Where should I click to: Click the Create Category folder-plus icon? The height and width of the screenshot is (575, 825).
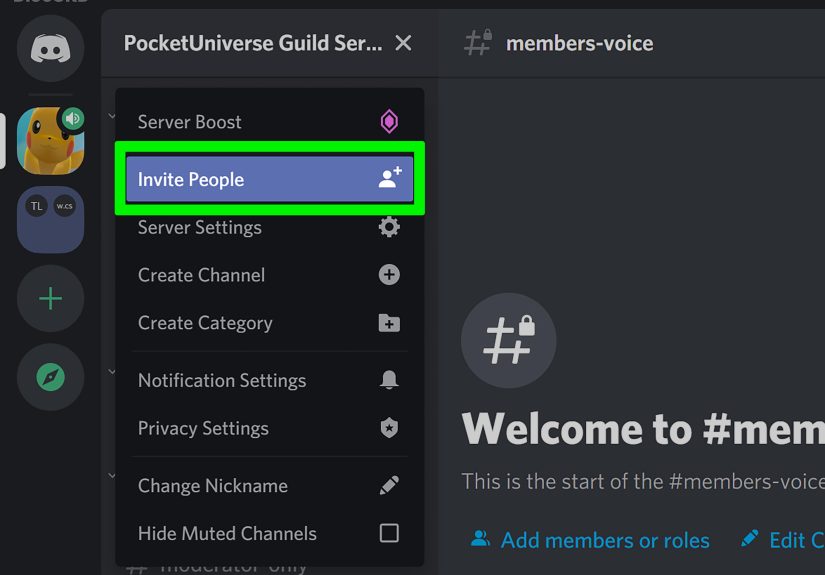pos(389,322)
